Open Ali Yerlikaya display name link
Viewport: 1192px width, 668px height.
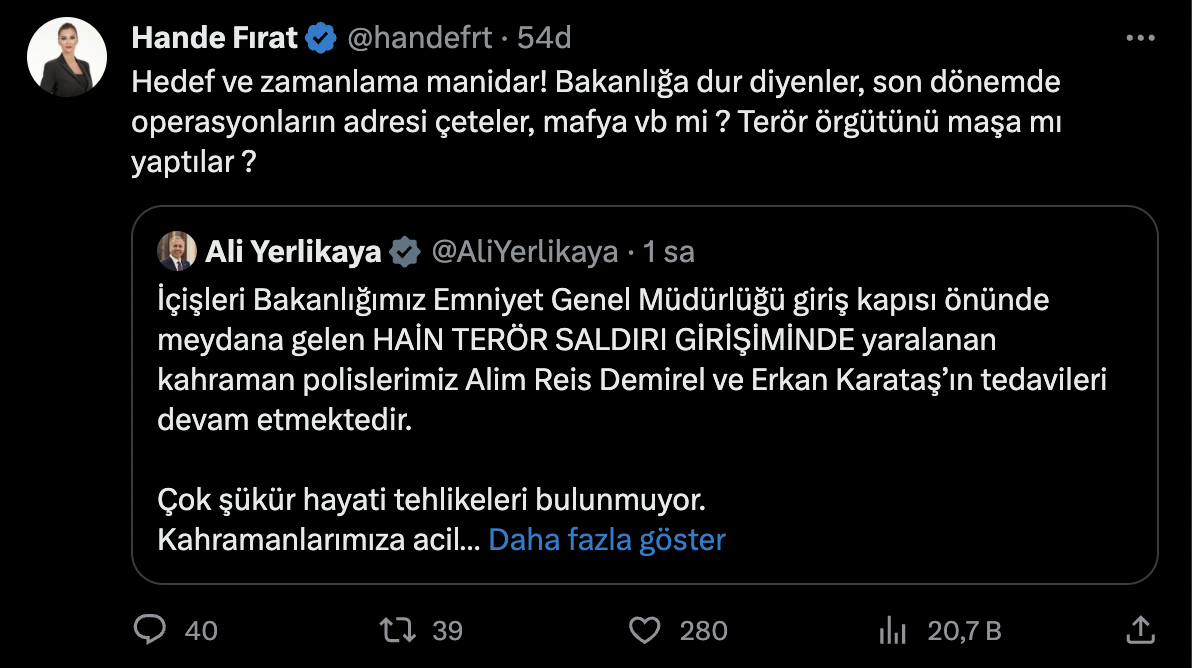(293, 252)
